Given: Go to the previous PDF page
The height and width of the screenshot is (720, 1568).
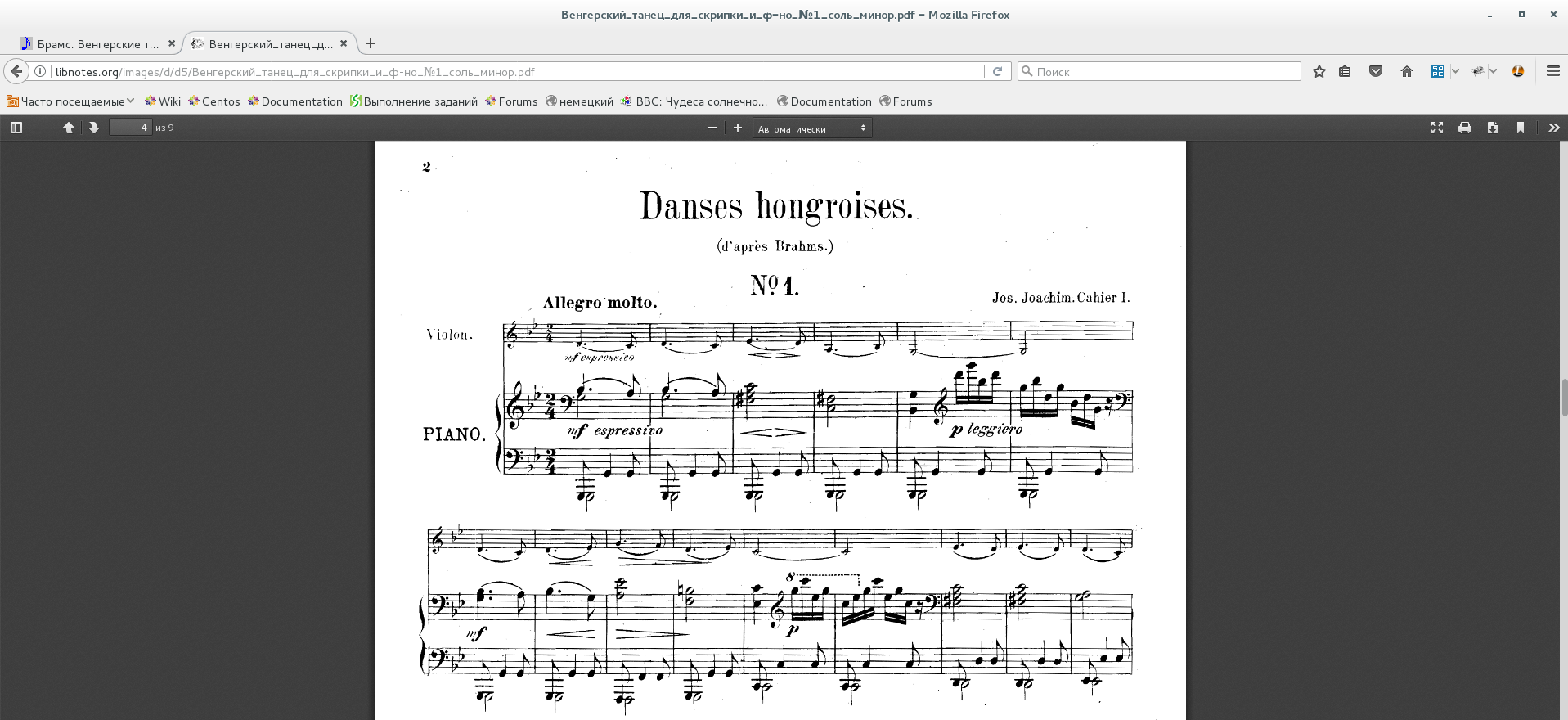Looking at the screenshot, I should pos(69,128).
